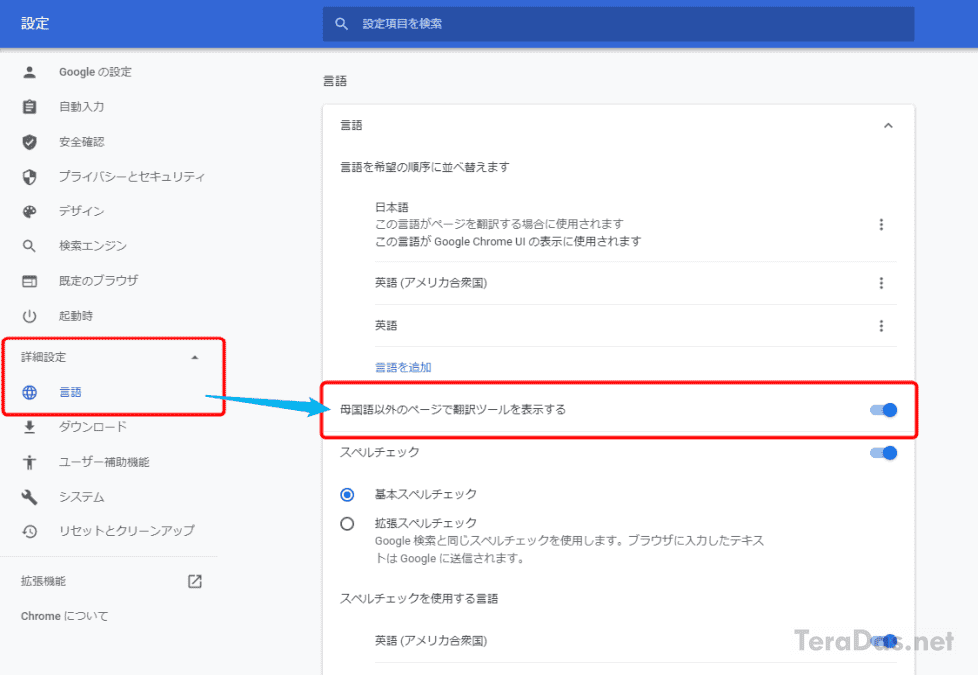Collapse the 詳細設定 sidebar section arrow
This screenshot has height=675, width=978.
tap(195, 357)
